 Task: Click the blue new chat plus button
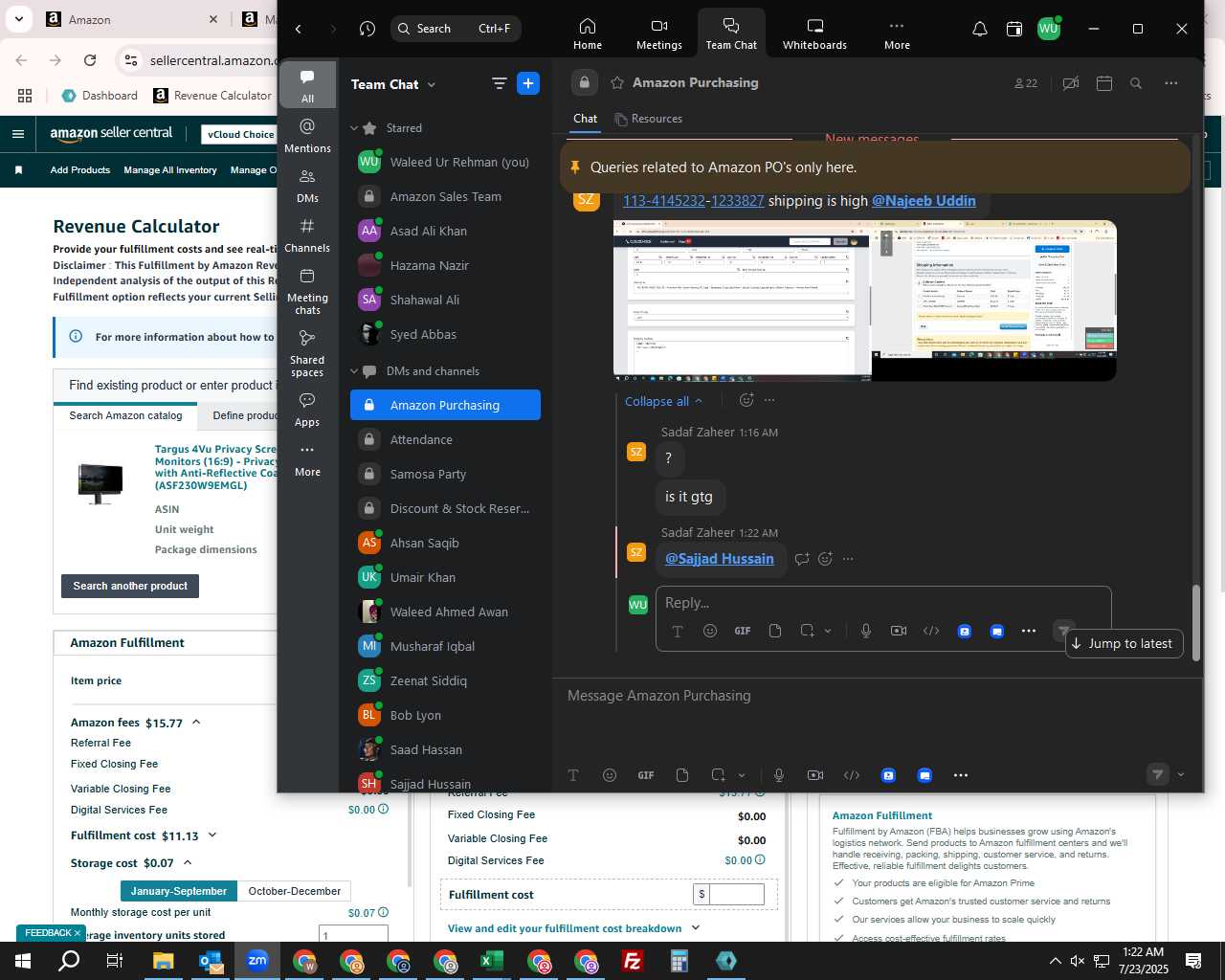[528, 83]
